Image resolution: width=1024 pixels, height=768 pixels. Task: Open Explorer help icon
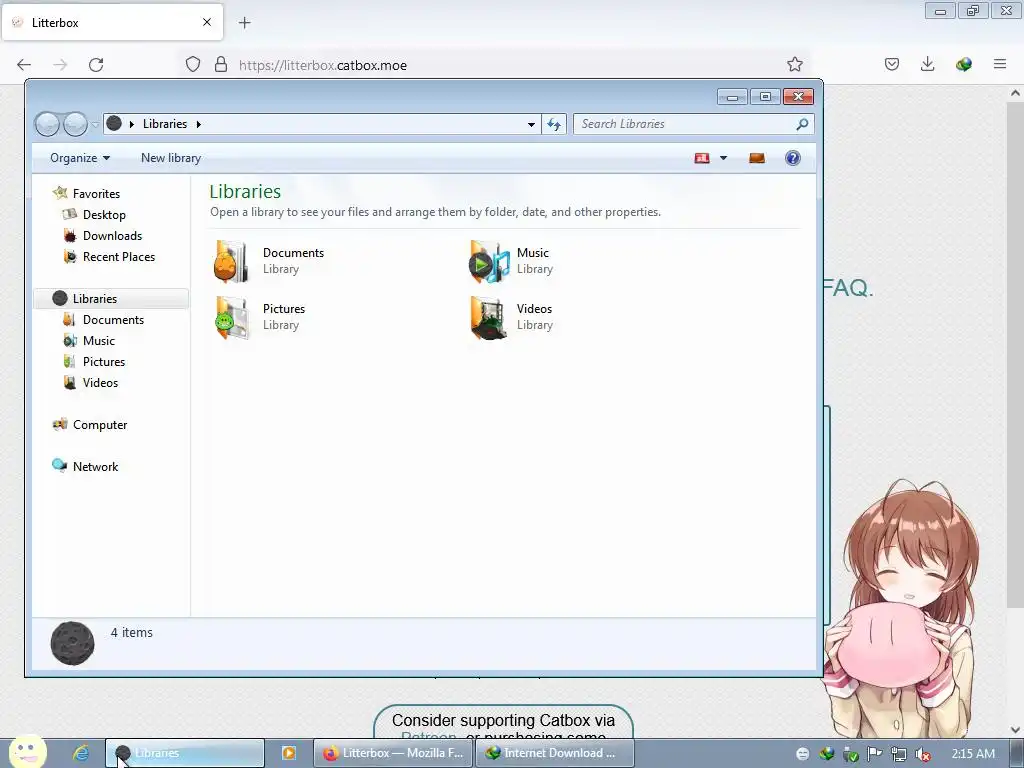[x=793, y=158]
